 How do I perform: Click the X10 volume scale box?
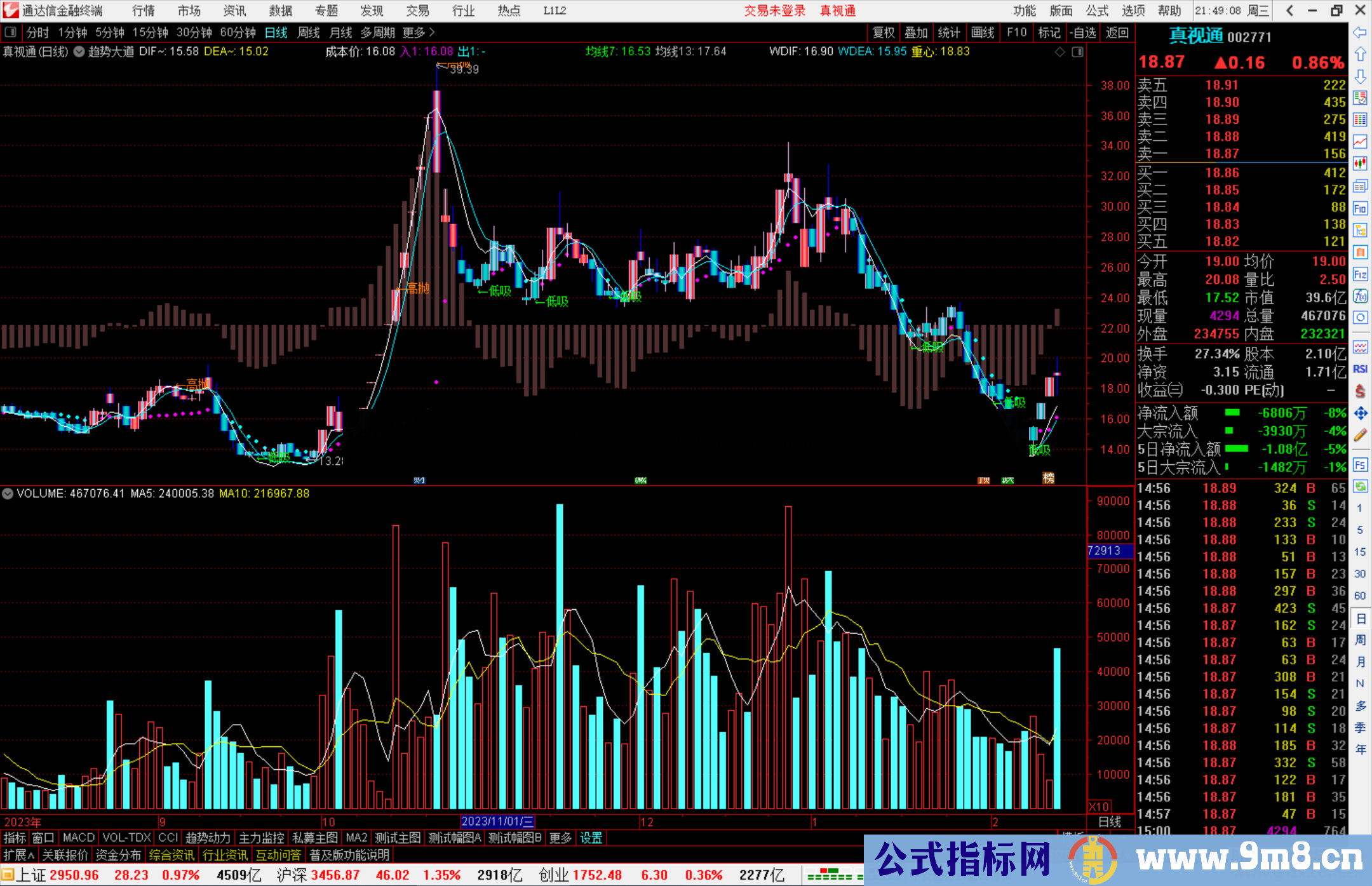point(1100,807)
